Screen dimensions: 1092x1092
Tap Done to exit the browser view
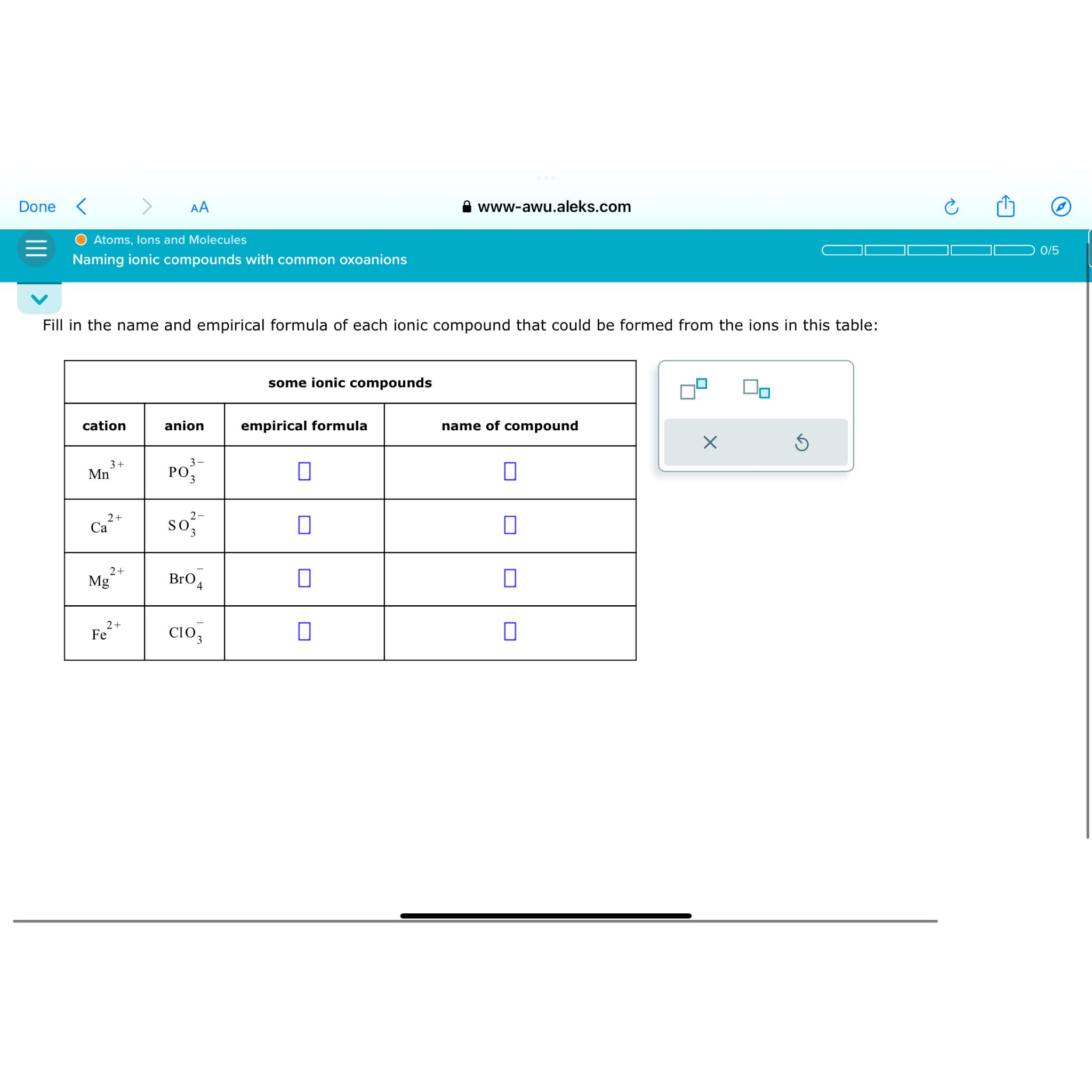click(36, 206)
